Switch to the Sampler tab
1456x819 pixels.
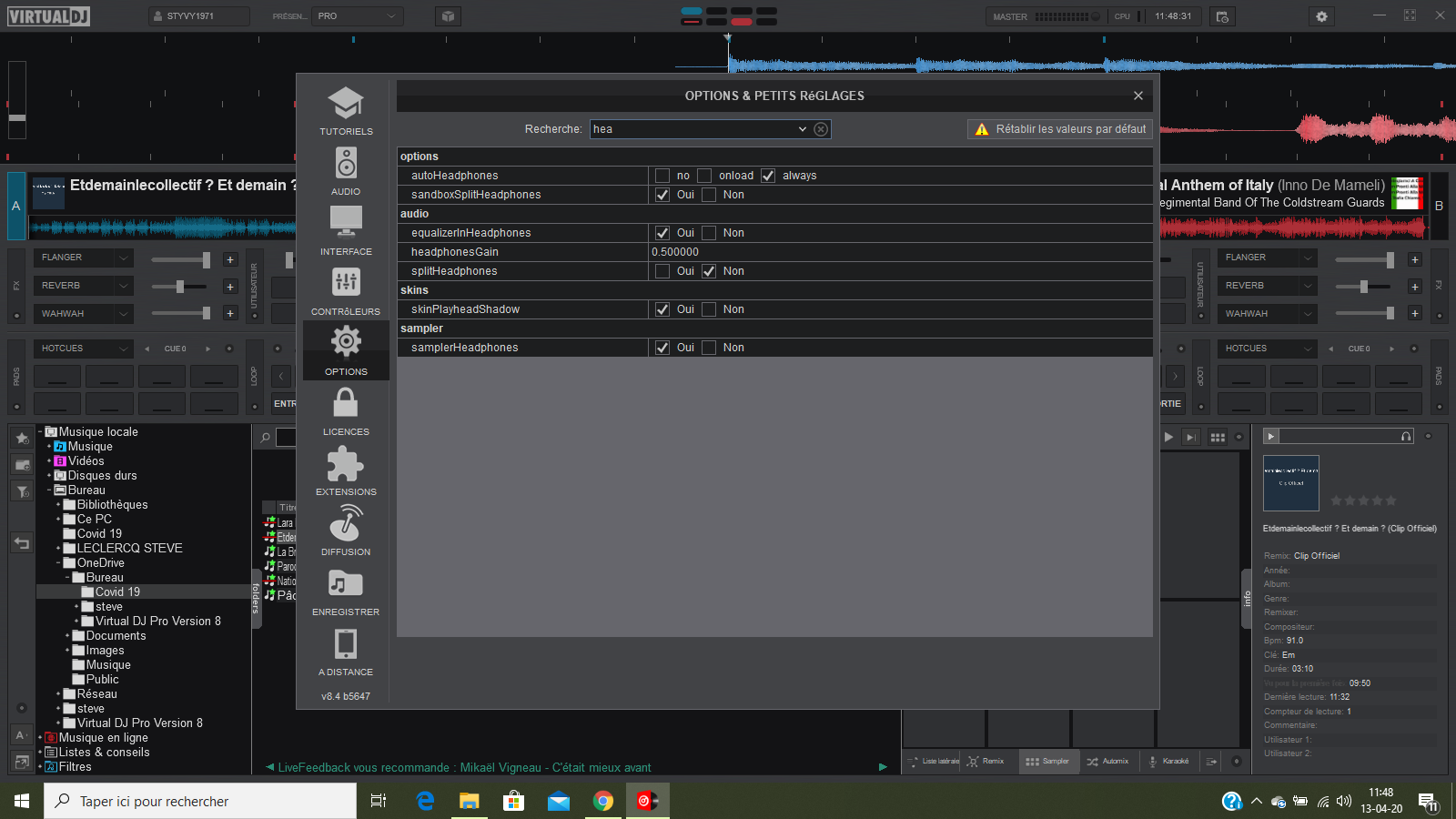pyautogui.click(x=1046, y=761)
